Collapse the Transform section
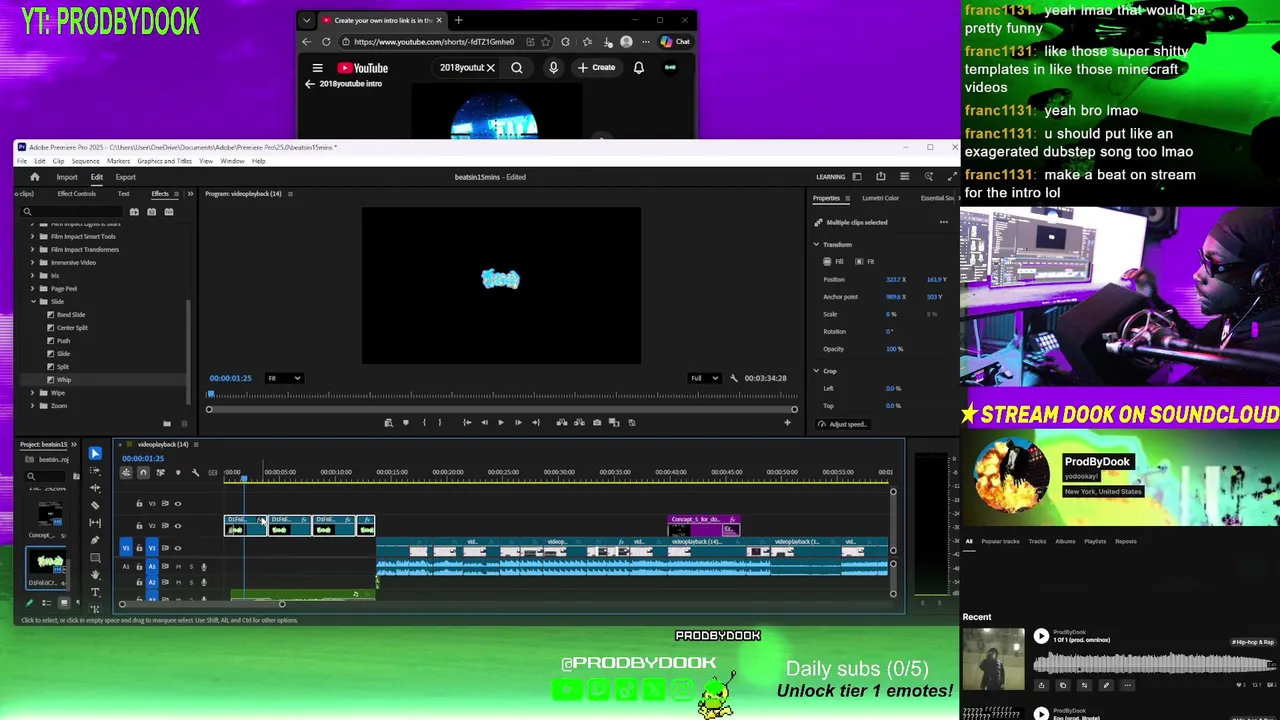Viewport: 1280px width, 720px height. (x=816, y=244)
